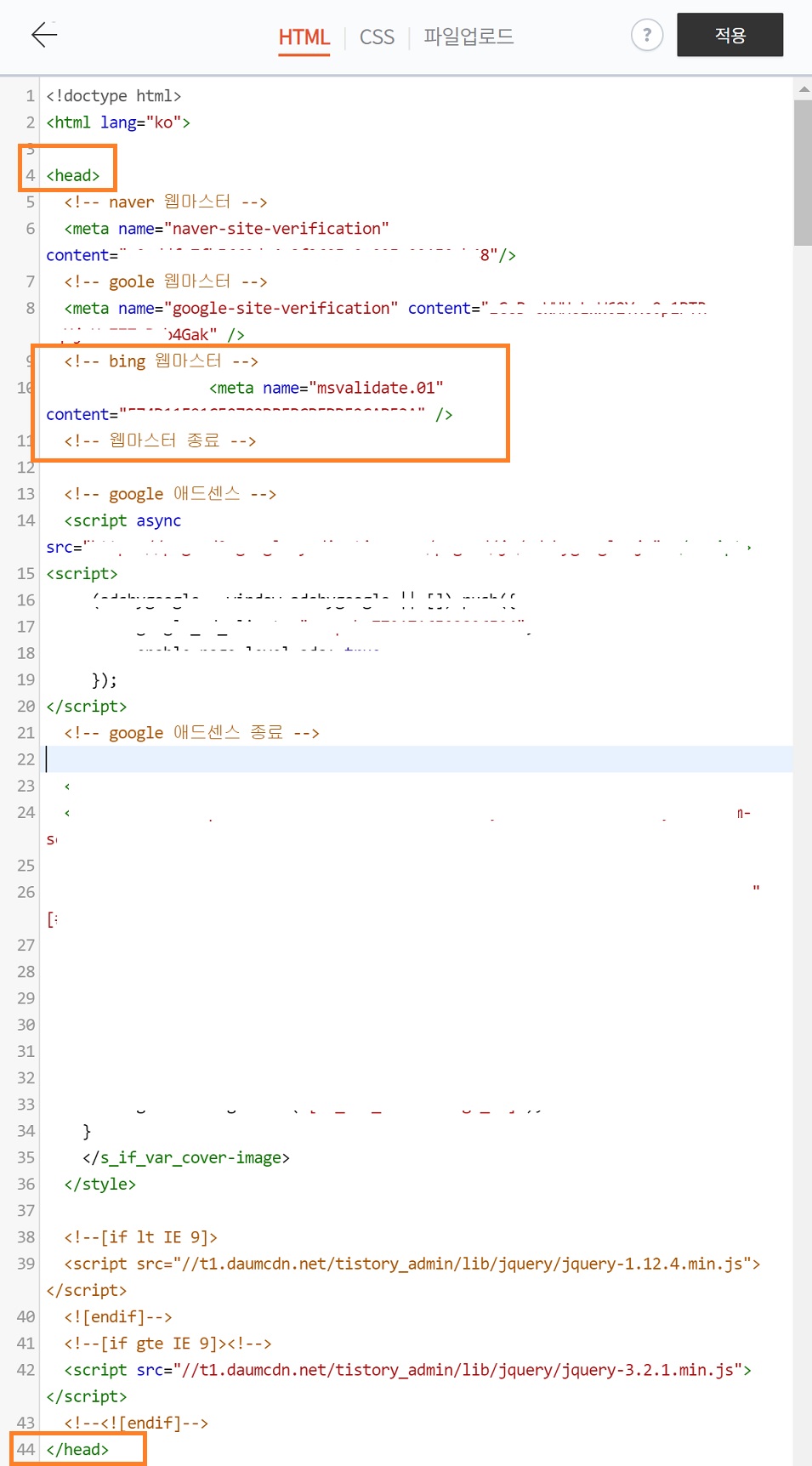
Task: Click the <script async line
Action: [122, 520]
